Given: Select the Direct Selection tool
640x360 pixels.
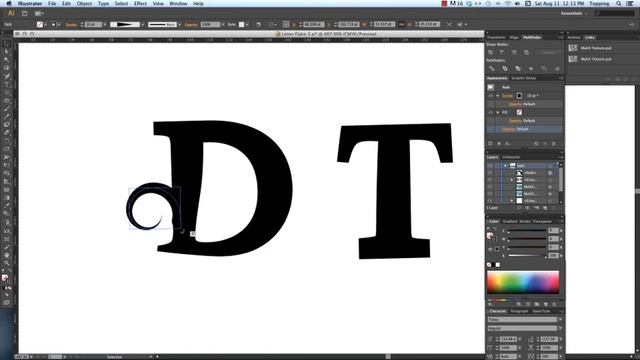Looking at the screenshot, I should pyautogui.click(x=7, y=52).
